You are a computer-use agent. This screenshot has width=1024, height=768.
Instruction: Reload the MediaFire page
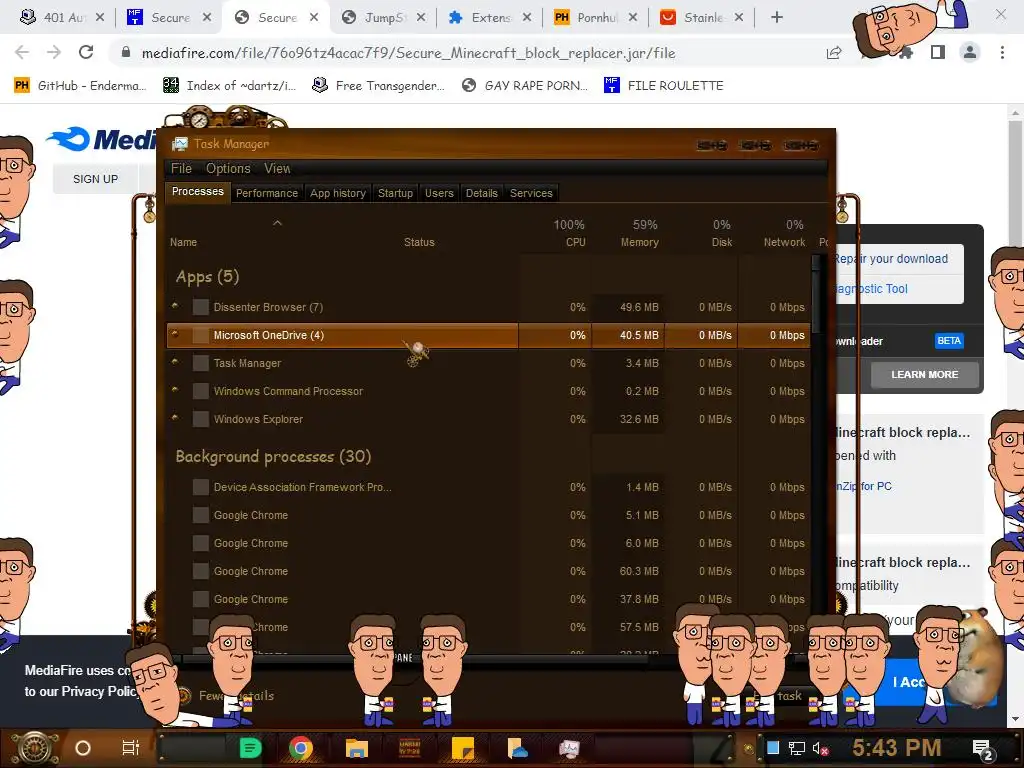point(86,52)
